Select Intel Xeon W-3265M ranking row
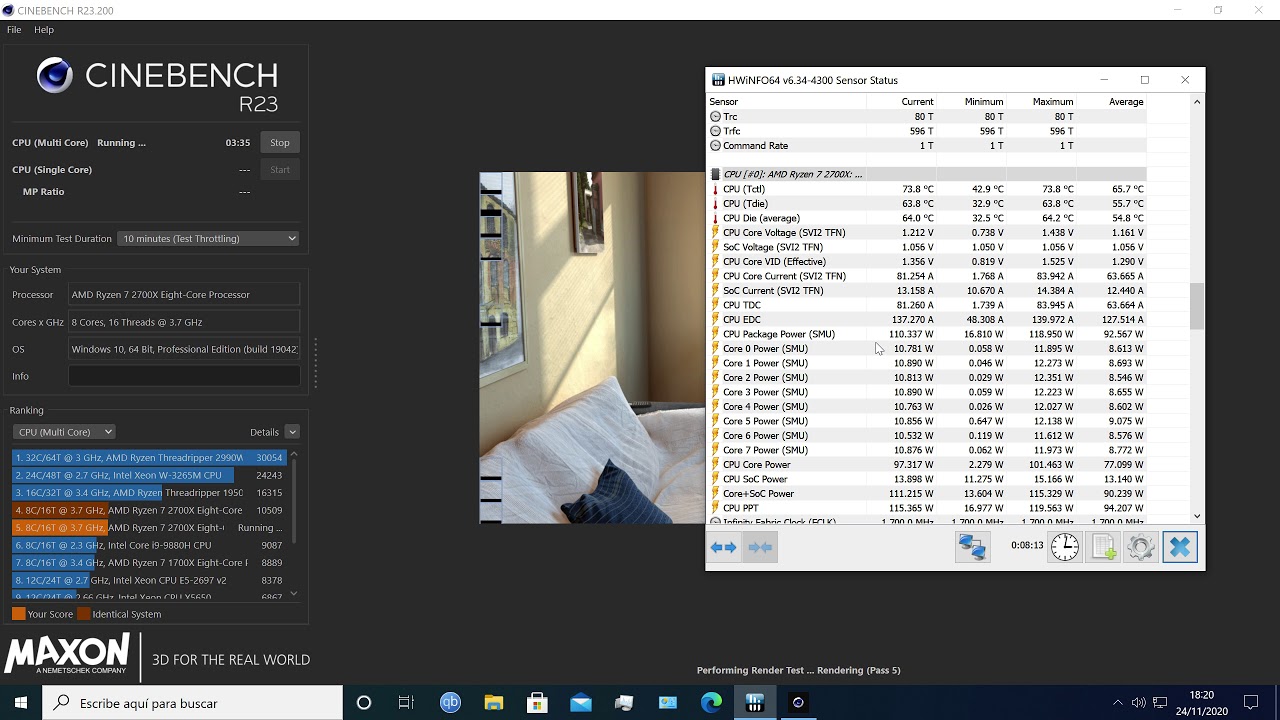Viewport: 1280px width, 720px height. [149, 475]
